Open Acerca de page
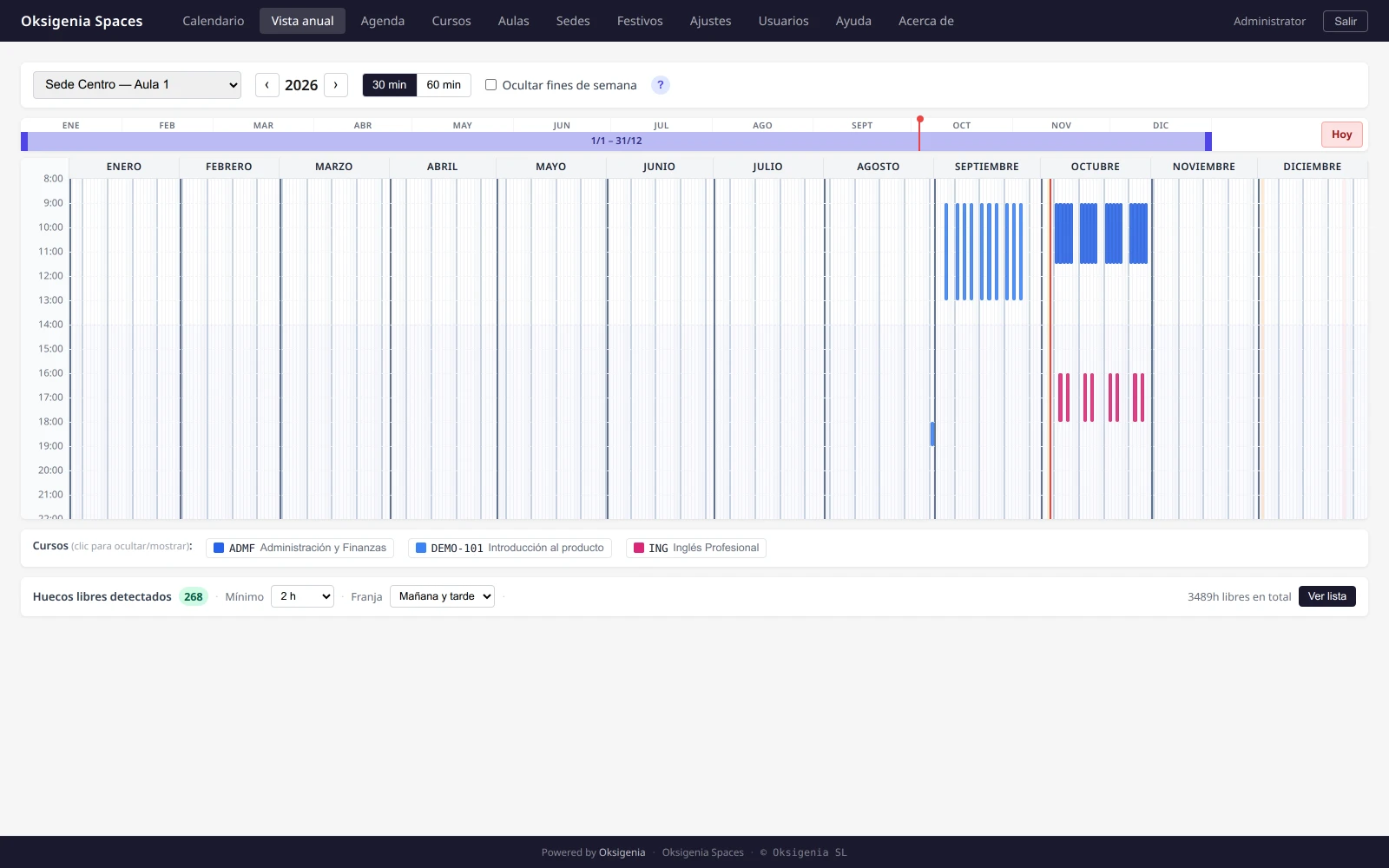Viewport: 1389px width, 868px height. (926, 21)
